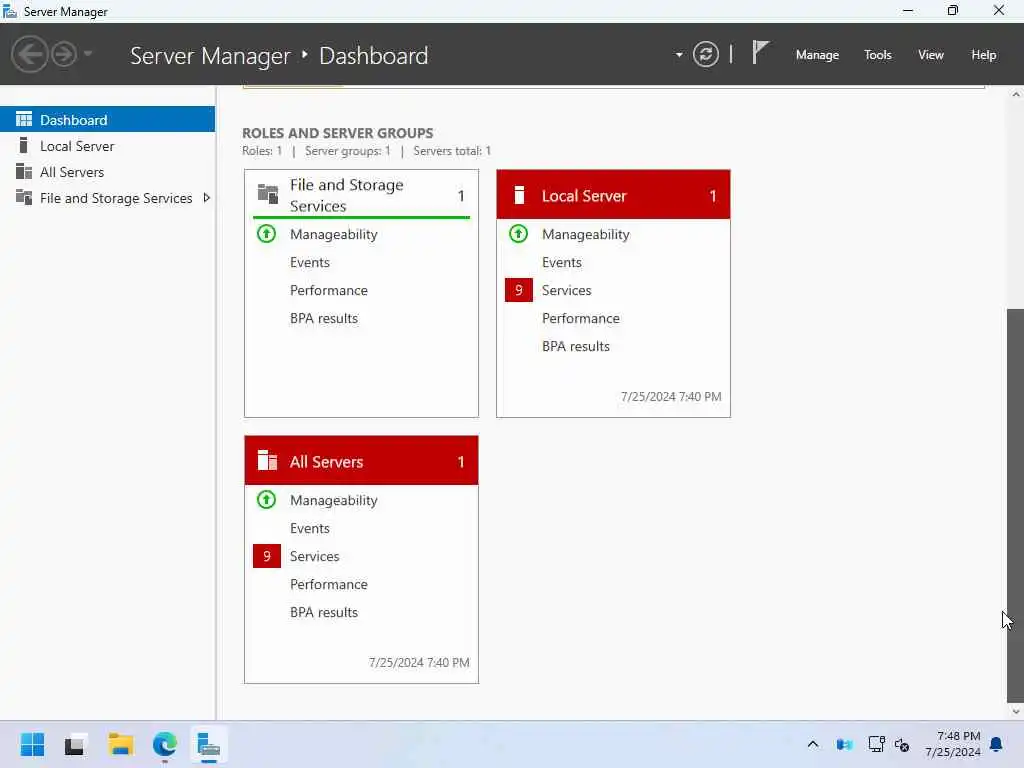1024x768 pixels.
Task: Click the scrollbar up arrow
Action: click(1016, 95)
